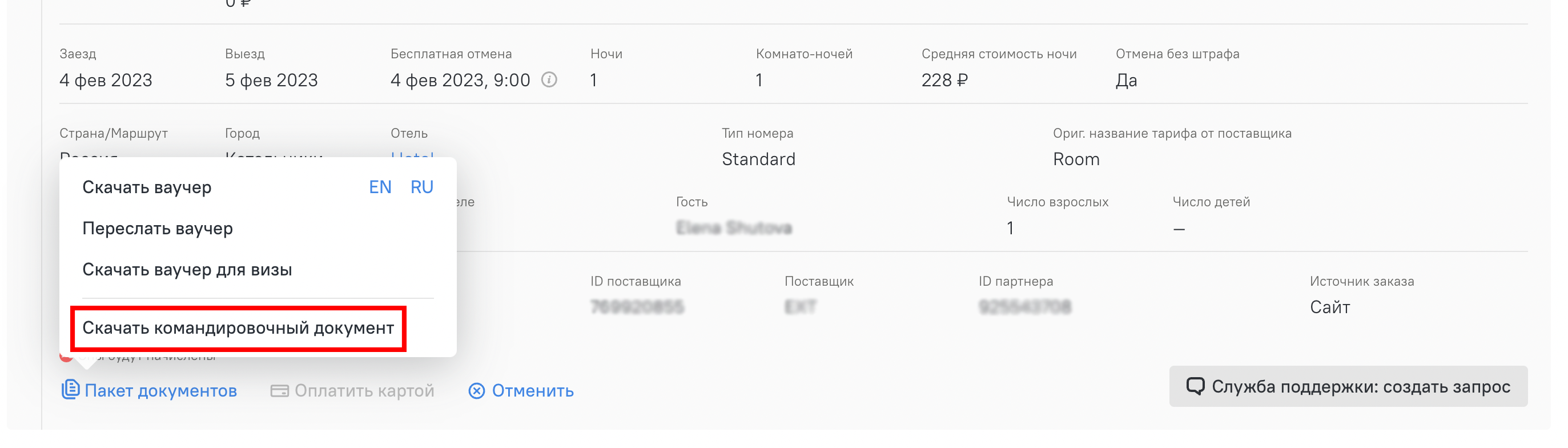The width and height of the screenshot is (1568, 448).
Task: Open the partially hidden Hotel link
Action: coord(412,155)
